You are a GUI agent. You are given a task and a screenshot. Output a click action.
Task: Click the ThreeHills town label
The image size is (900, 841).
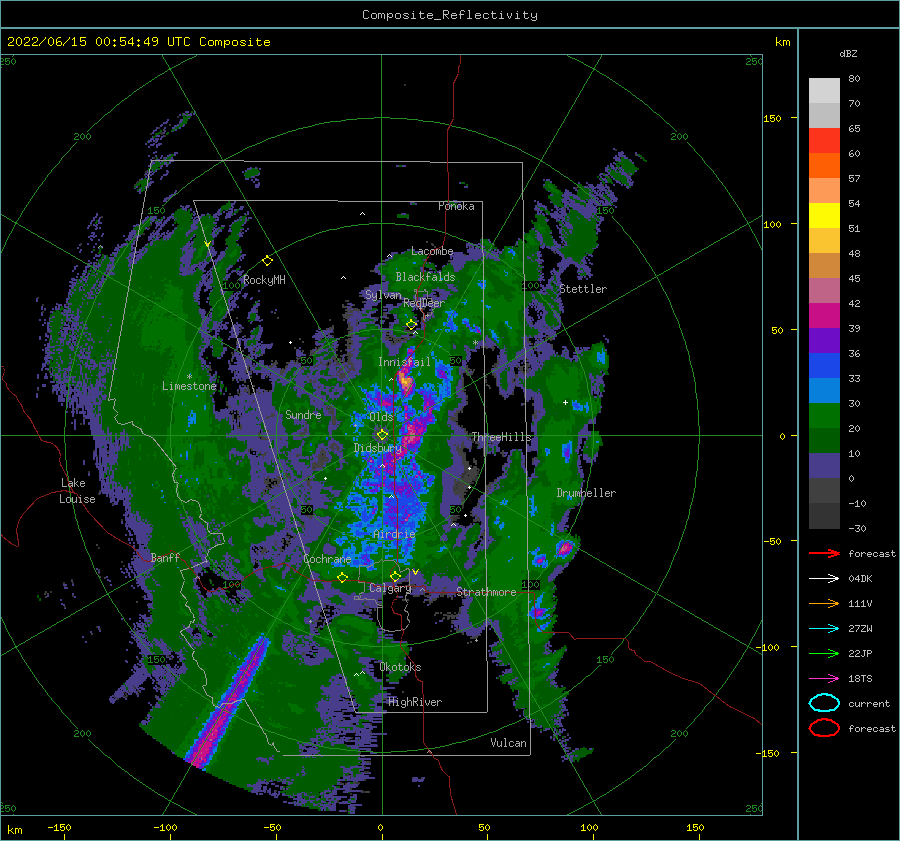pyautogui.click(x=501, y=437)
